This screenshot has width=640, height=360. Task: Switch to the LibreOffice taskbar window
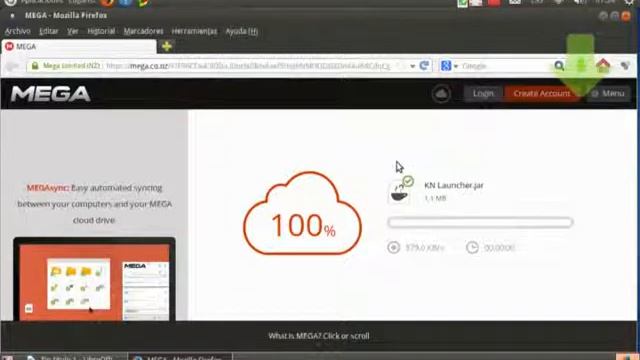[x=75, y=357]
